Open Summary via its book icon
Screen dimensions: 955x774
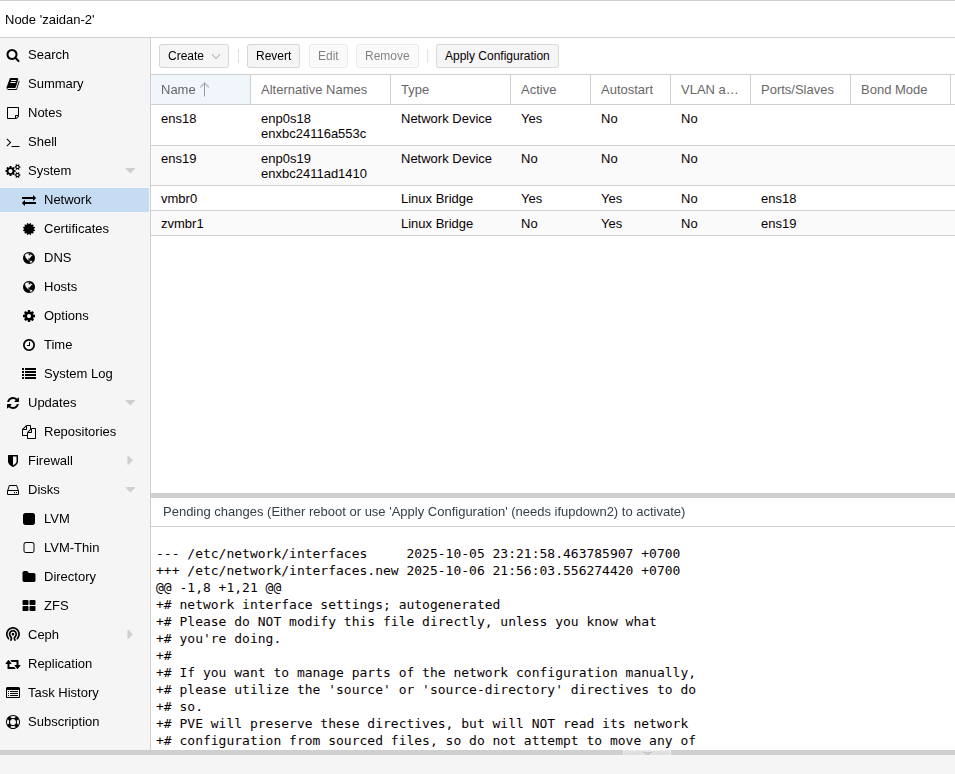13,84
